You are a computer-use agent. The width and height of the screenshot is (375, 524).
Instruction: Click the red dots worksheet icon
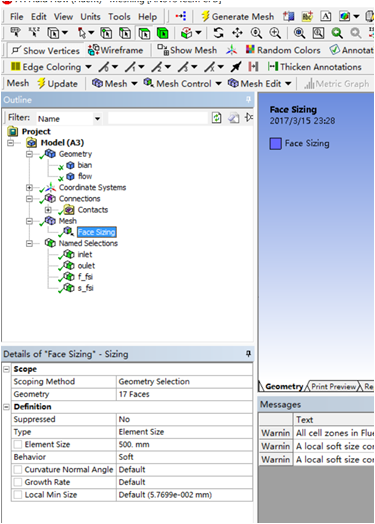pyautogui.click(x=181, y=16)
